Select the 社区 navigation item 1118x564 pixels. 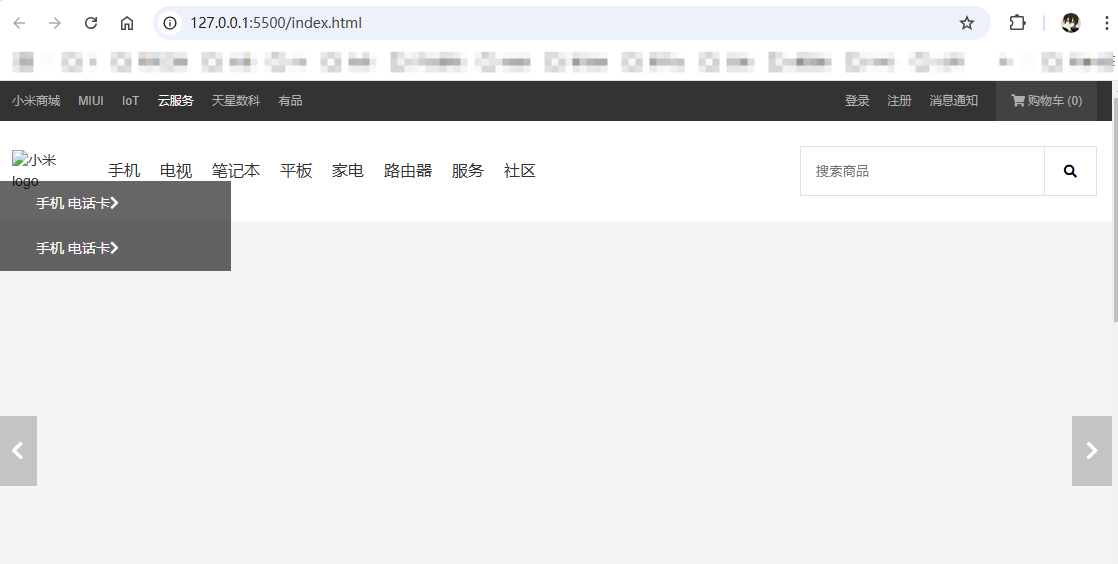click(x=520, y=170)
